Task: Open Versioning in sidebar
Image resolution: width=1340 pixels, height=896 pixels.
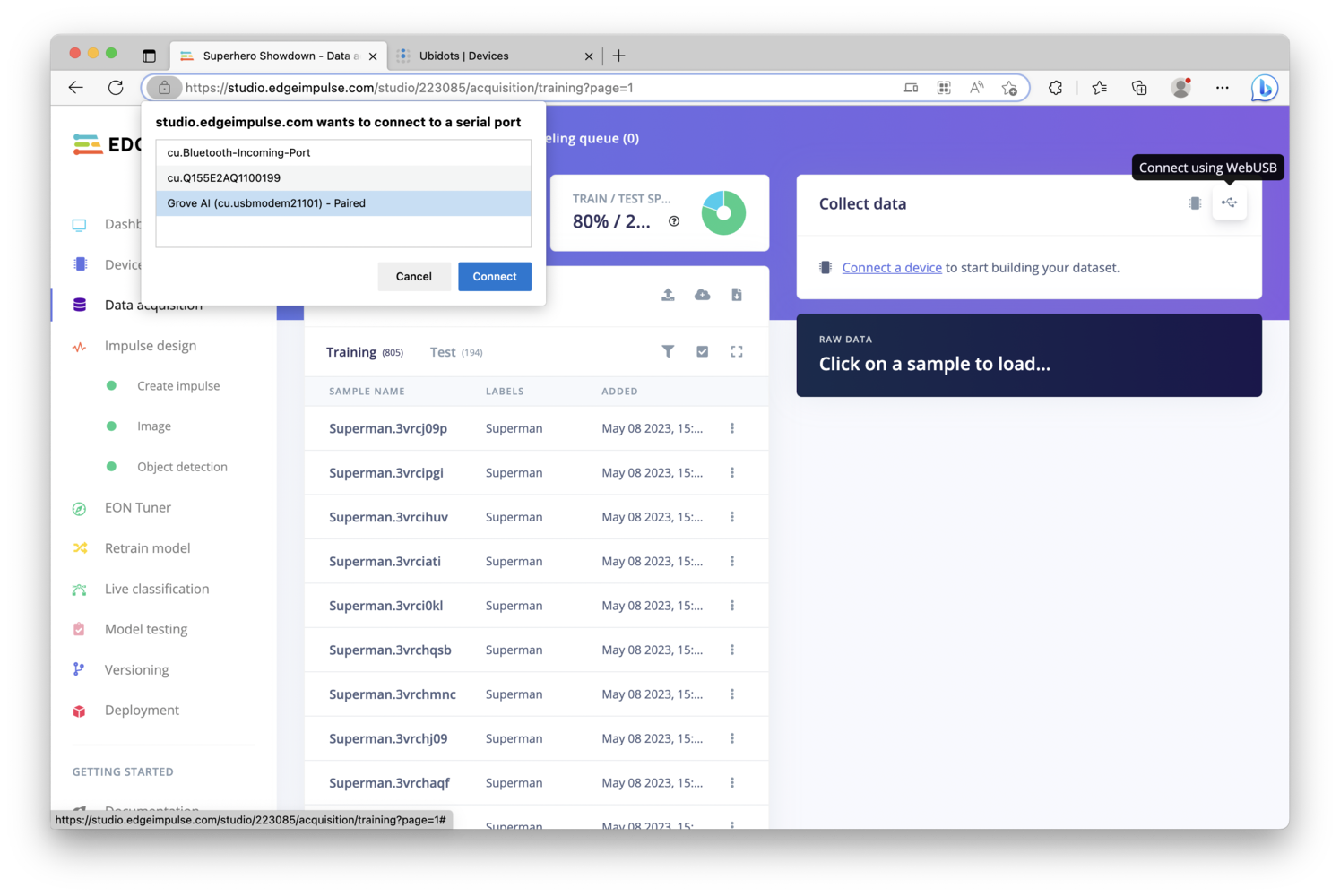Action: pyautogui.click(x=136, y=670)
